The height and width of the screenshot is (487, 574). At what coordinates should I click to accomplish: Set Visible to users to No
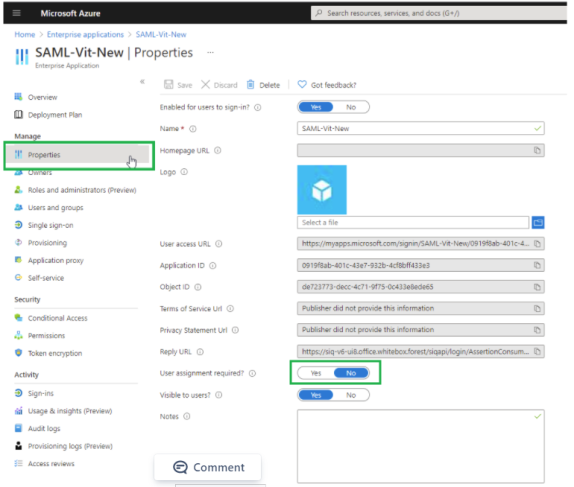(x=351, y=395)
